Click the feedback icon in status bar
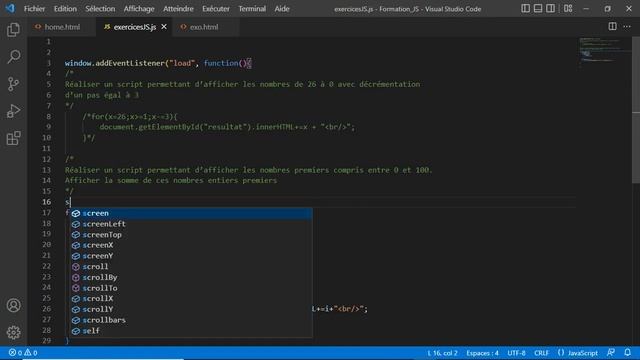The width and height of the screenshot is (640, 360). point(611,353)
